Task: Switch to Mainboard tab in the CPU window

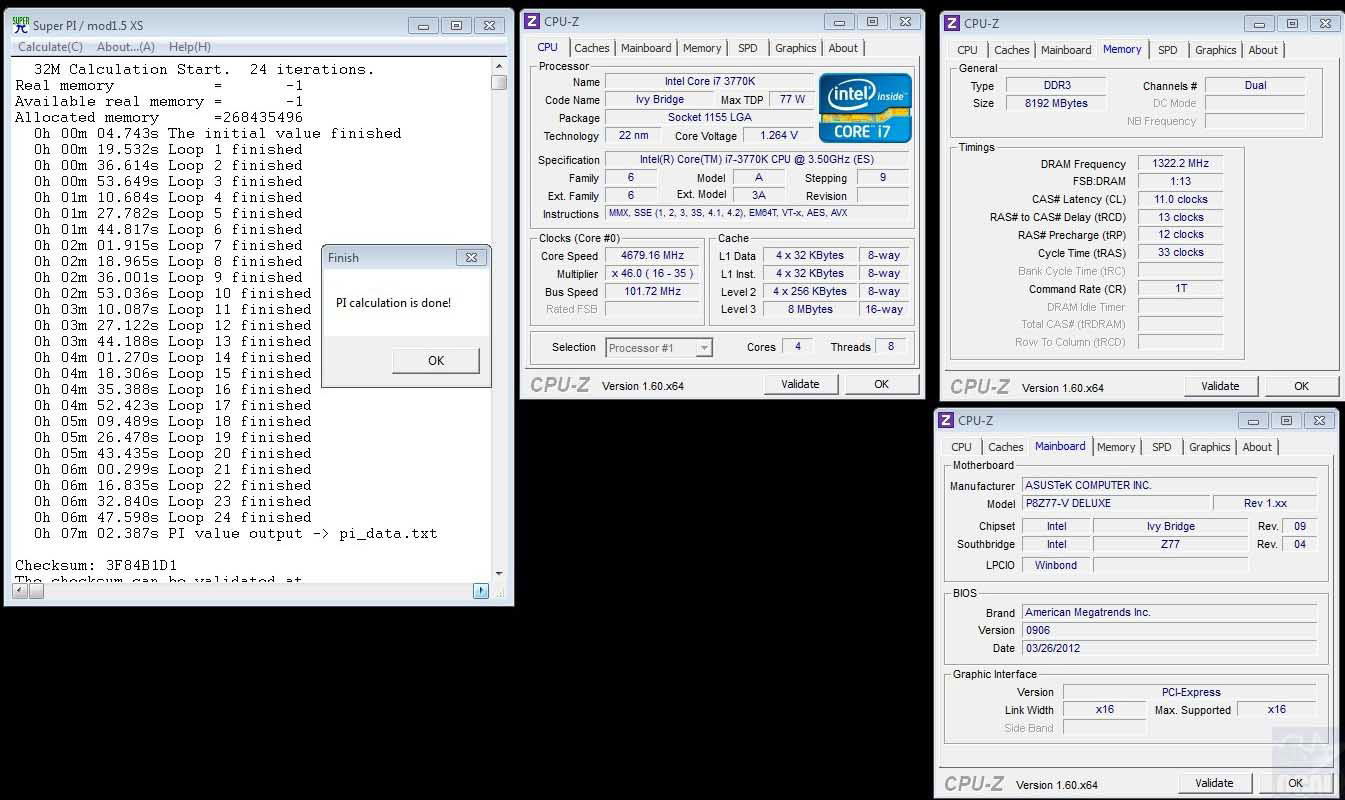Action: coord(646,48)
